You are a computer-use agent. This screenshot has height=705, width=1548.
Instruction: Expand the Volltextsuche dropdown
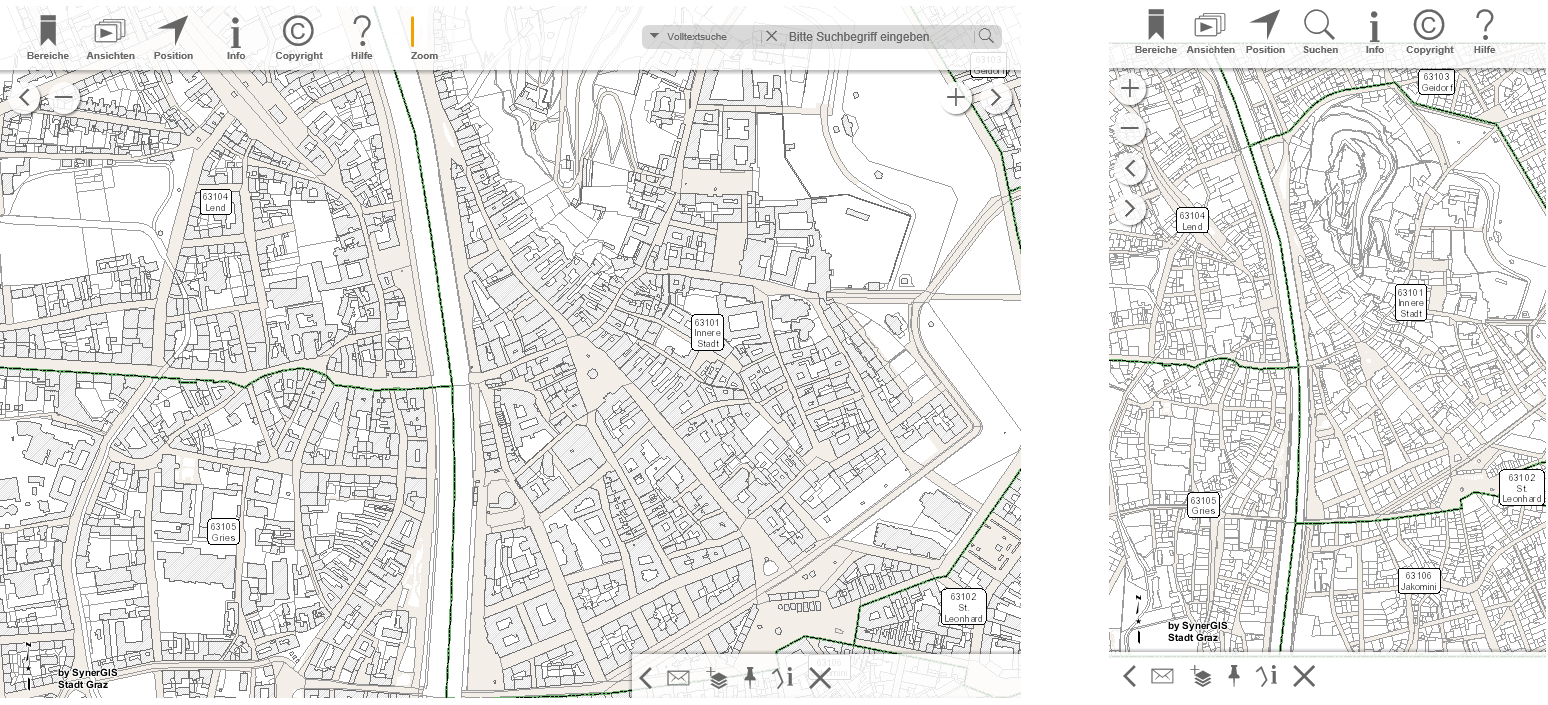tap(654, 36)
